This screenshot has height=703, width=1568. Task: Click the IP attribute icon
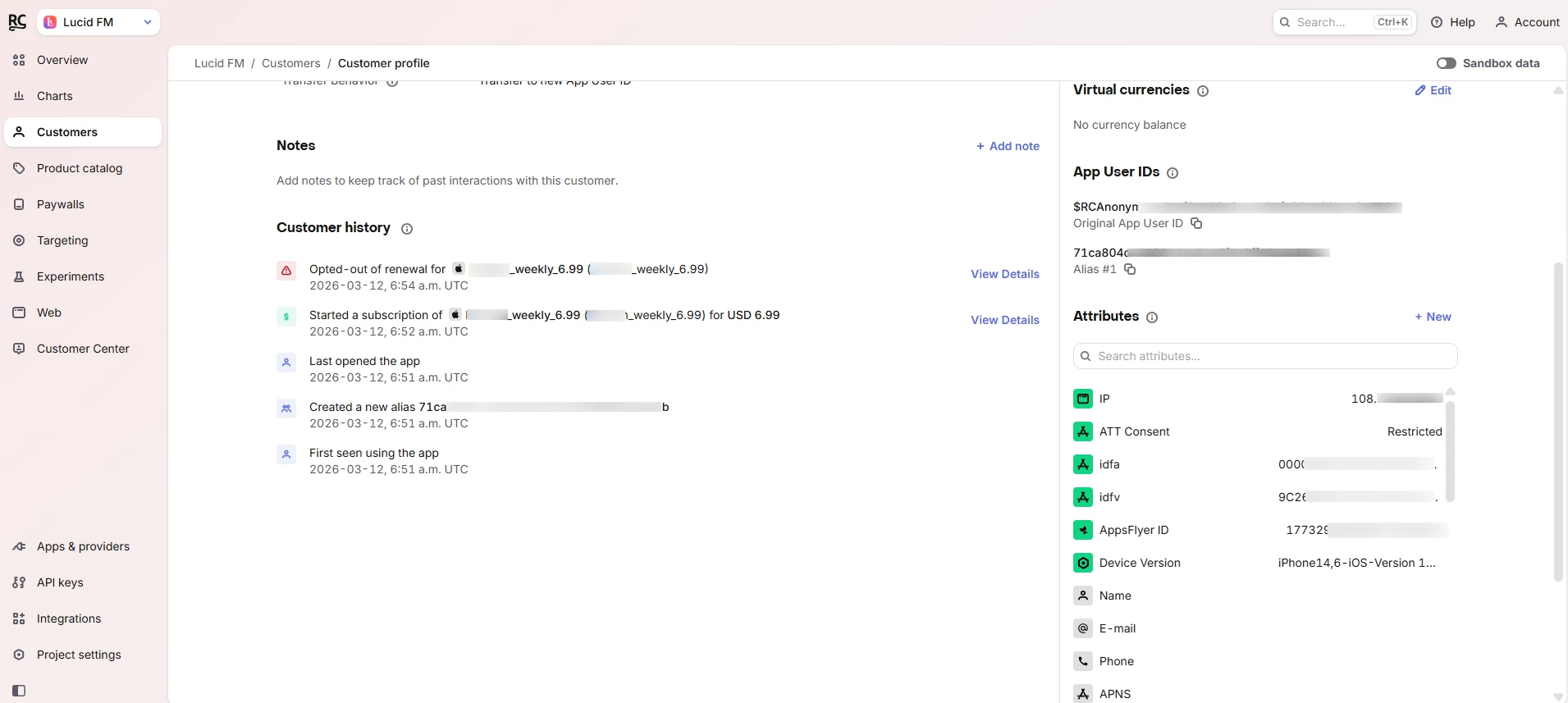point(1083,399)
